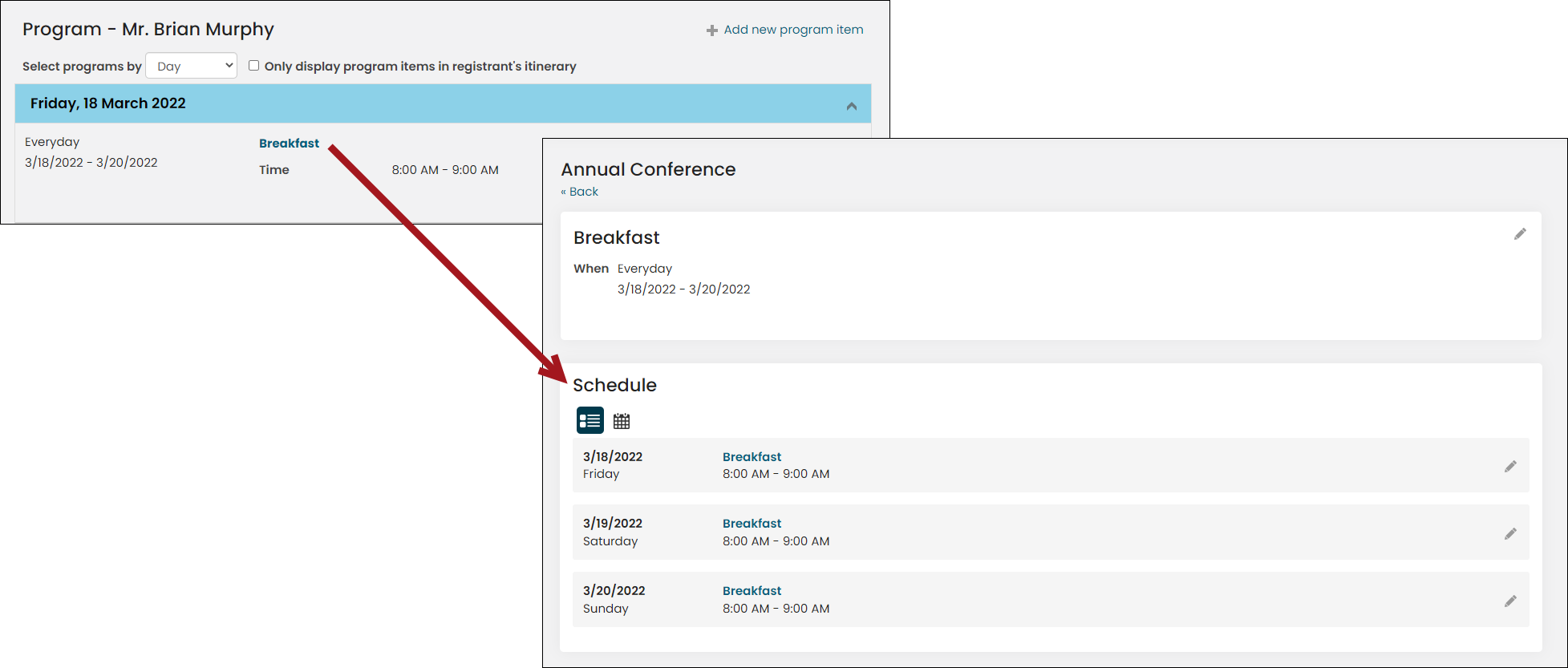The image size is (1568, 668).
Task: Edit the 3/19/2022 Saturday schedule entry
Action: point(1510,534)
